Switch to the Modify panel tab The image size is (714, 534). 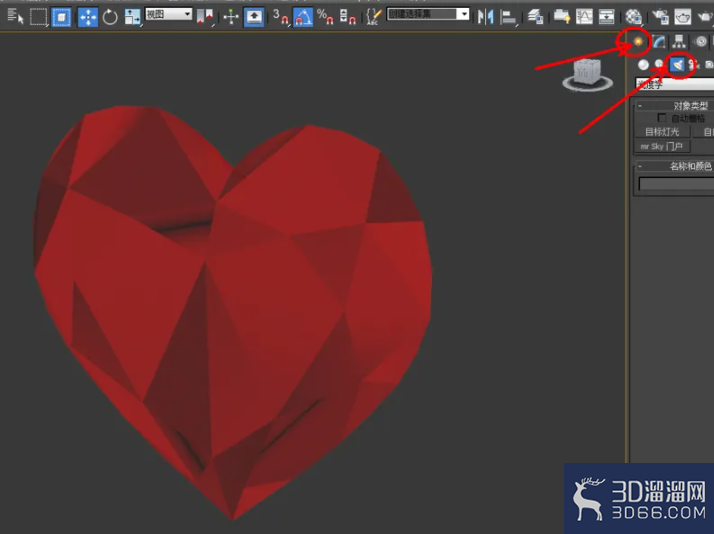658,42
